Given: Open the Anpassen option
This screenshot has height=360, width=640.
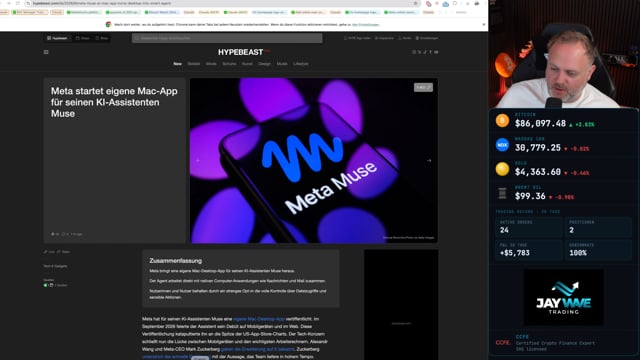Looking at the screenshot, I should (x=384, y=38).
